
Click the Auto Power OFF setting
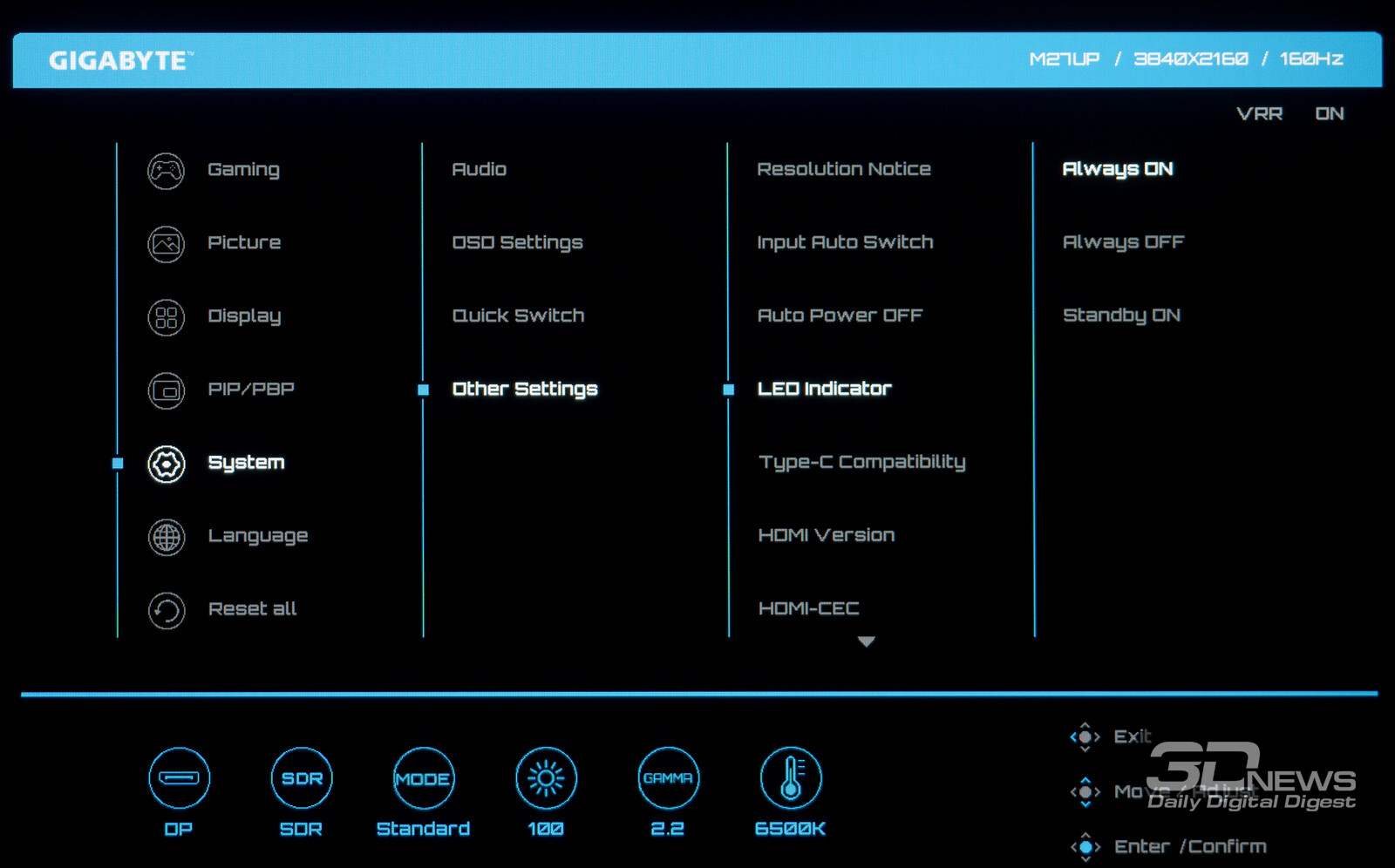[840, 315]
